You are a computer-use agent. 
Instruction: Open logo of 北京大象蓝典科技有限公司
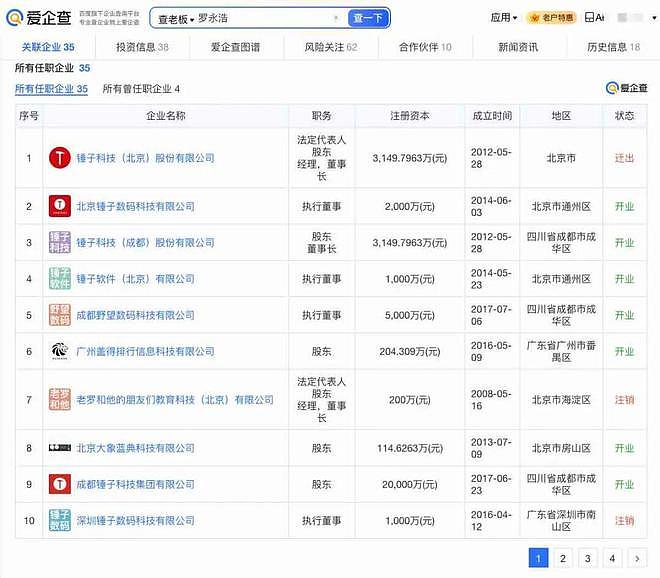[60, 448]
